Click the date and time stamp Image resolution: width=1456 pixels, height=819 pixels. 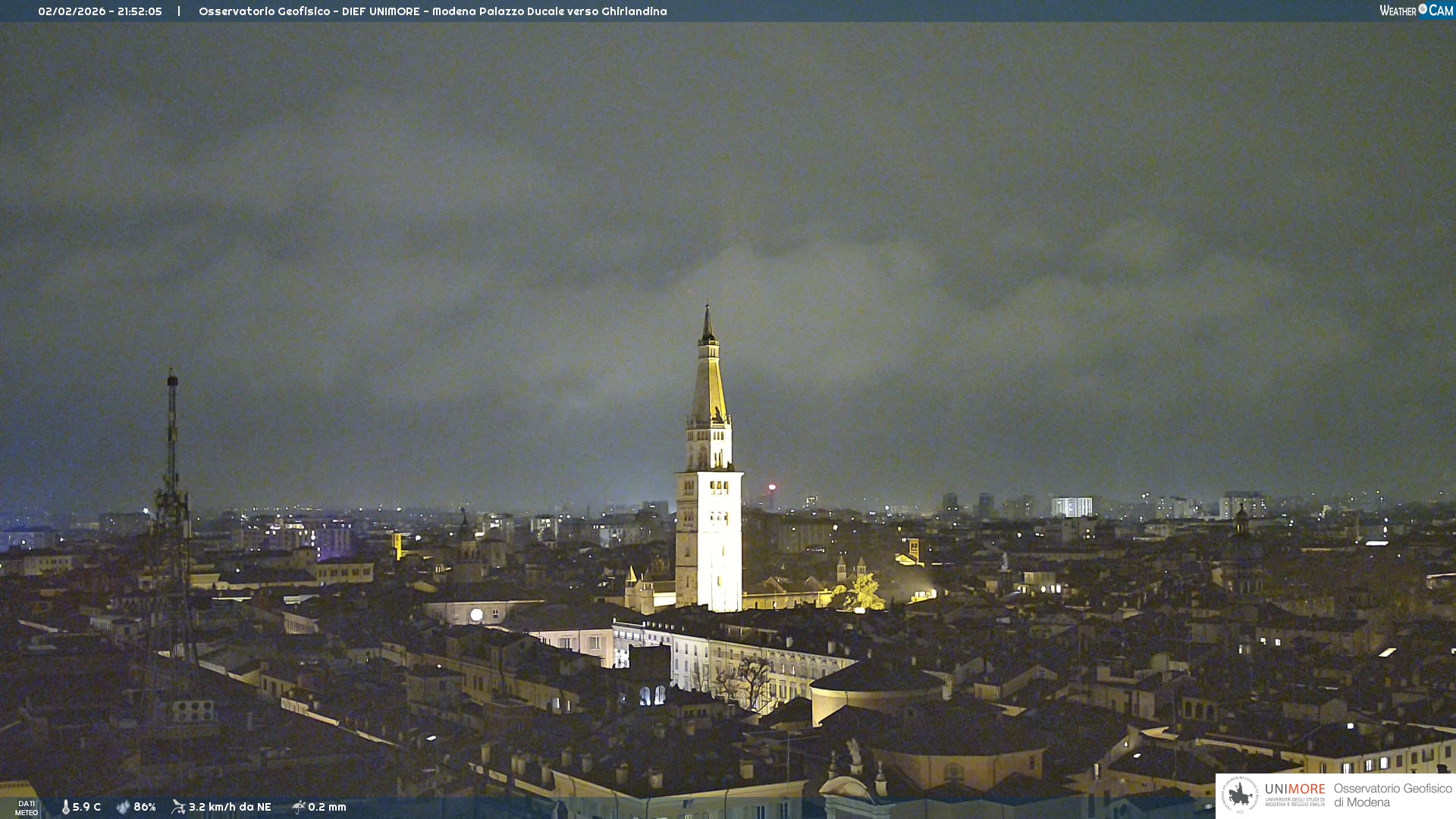(x=100, y=11)
